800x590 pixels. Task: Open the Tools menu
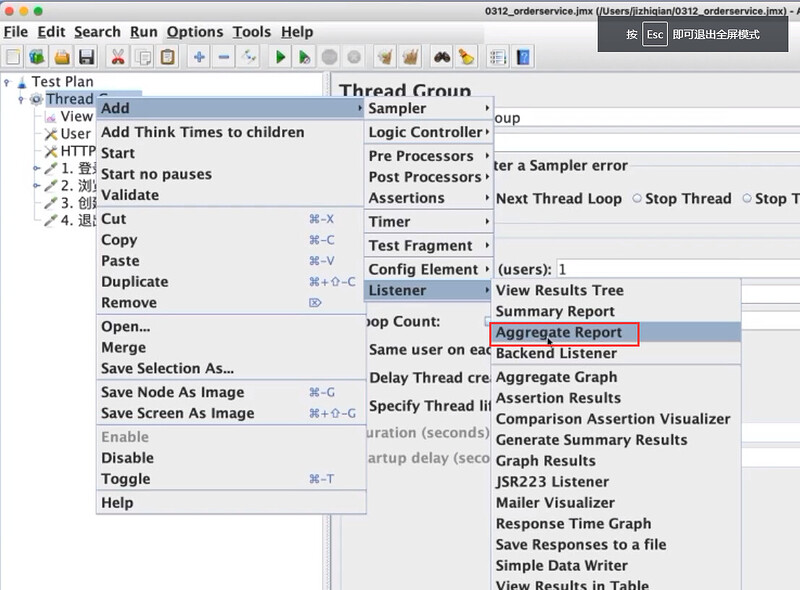(x=252, y=32)
